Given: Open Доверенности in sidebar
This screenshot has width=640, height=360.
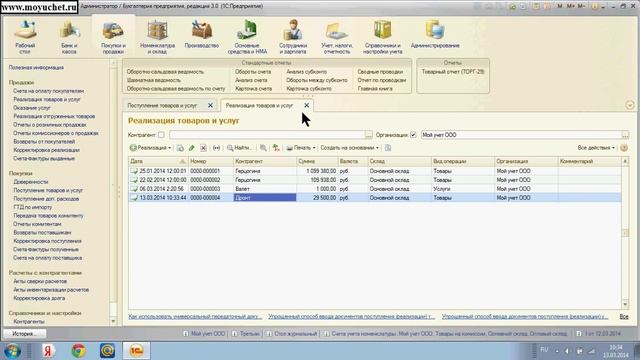Looking at the screenshot, I should 31,182.
